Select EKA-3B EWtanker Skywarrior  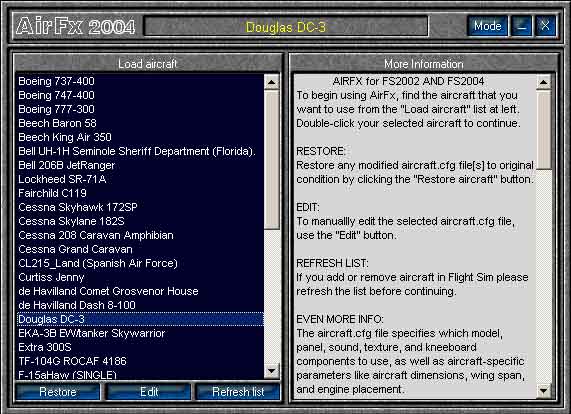tap(140, 333)
